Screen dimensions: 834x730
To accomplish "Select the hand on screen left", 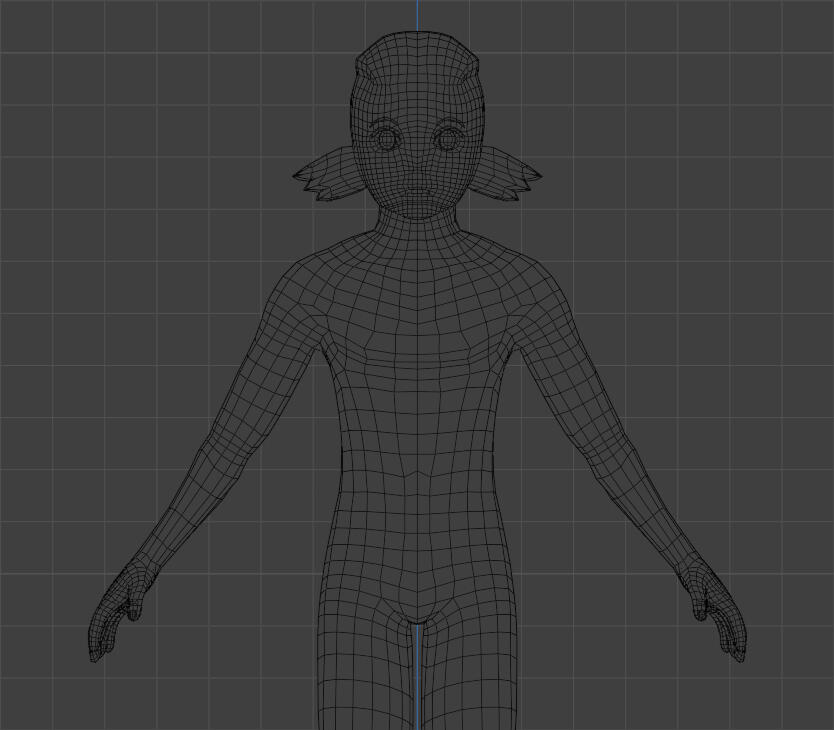I will point(118,617).
